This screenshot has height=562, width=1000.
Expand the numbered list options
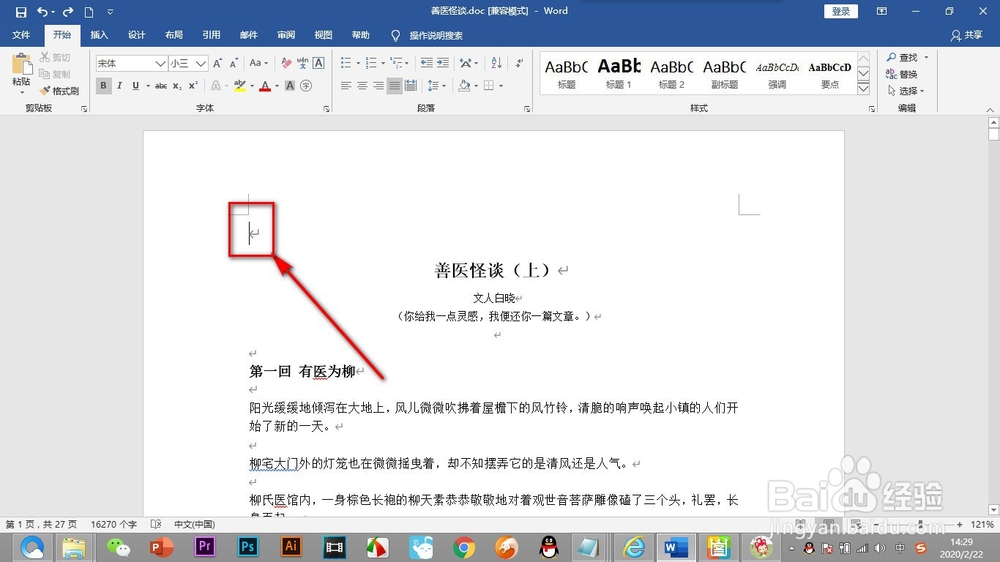pos(383,63)
